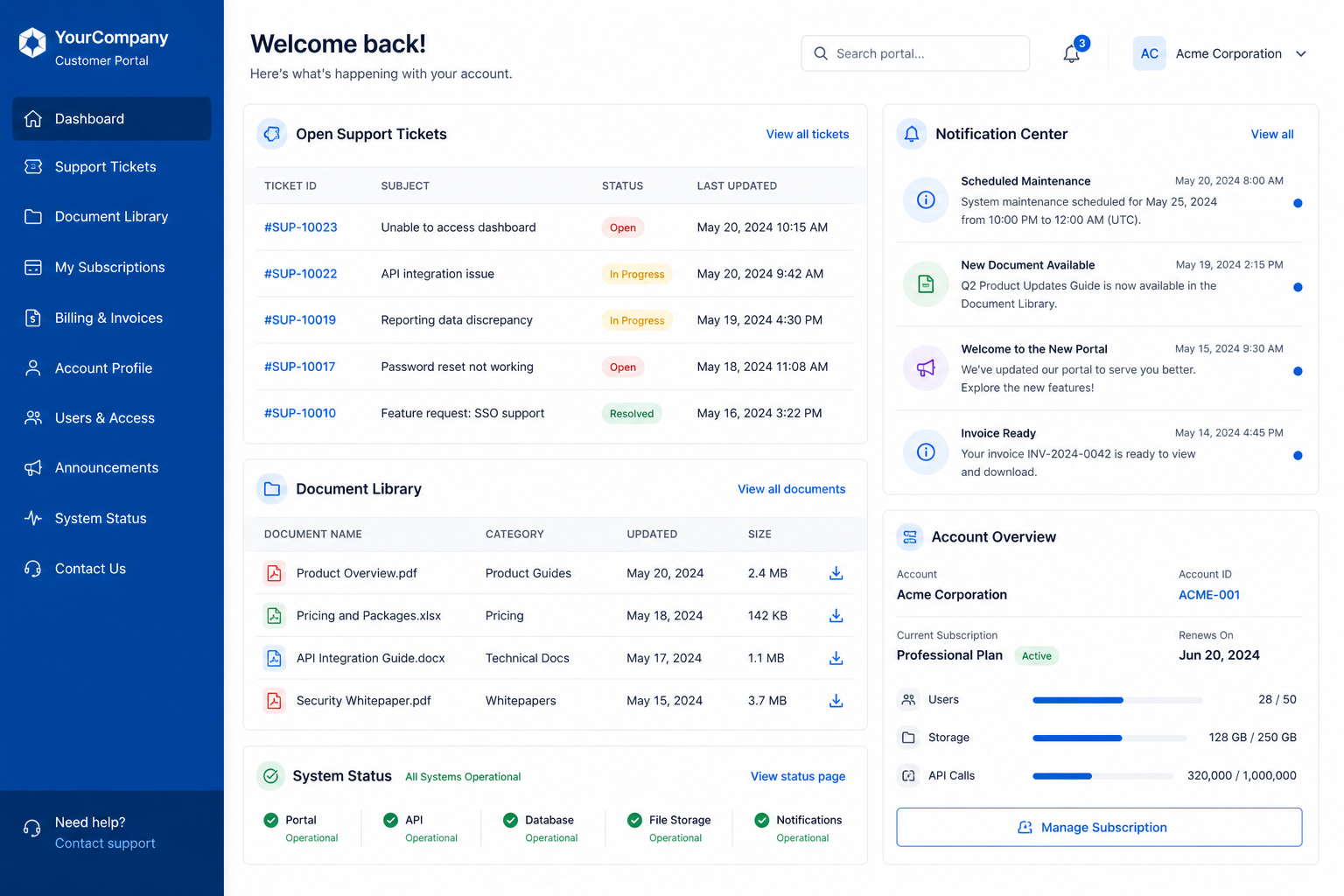Click the search magnifier icon
The height and width of the screenshot is (896, 1344).
pyautogui.click(x=821, y=53)
